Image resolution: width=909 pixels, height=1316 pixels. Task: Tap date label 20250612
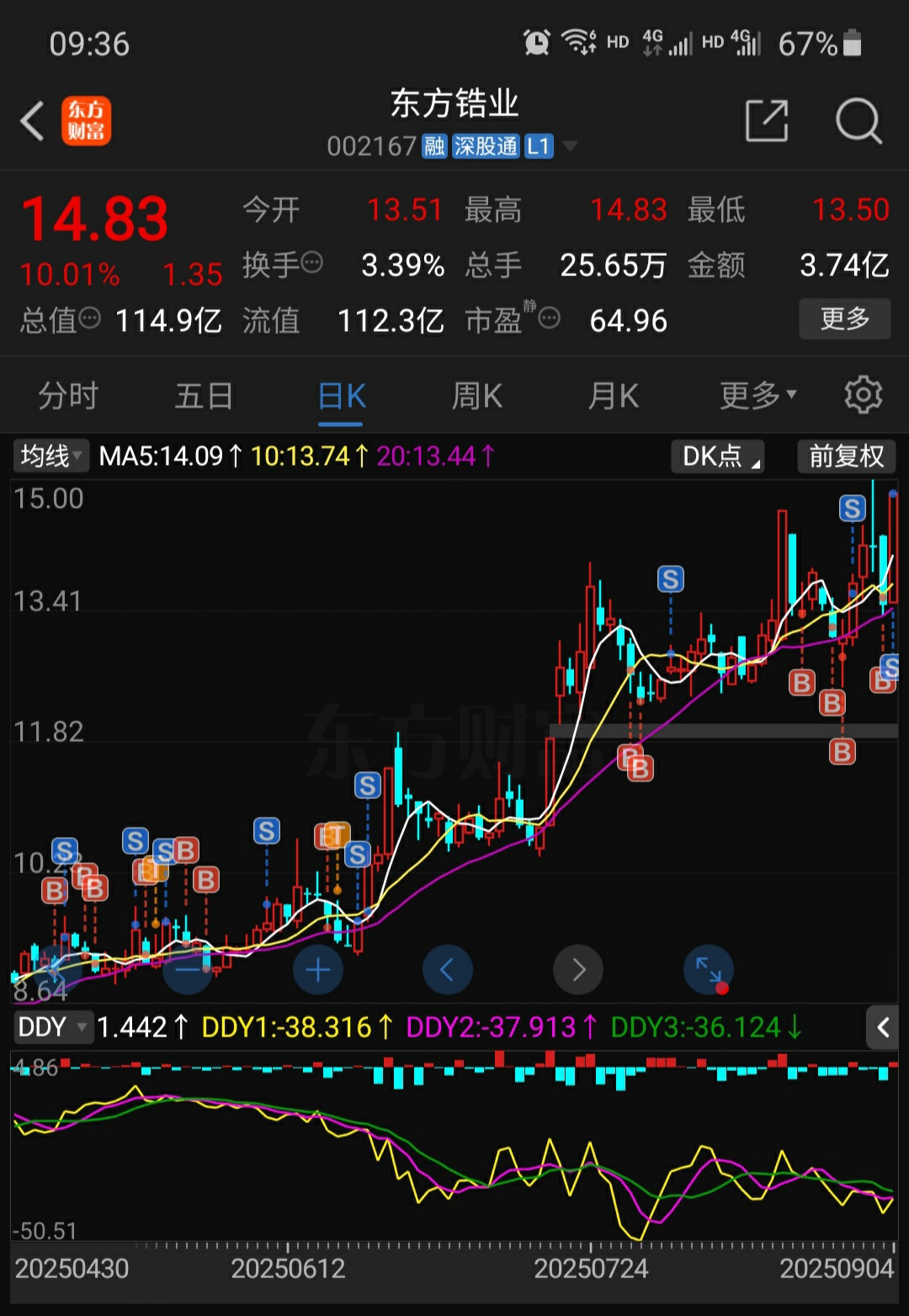coord(288,1269)
